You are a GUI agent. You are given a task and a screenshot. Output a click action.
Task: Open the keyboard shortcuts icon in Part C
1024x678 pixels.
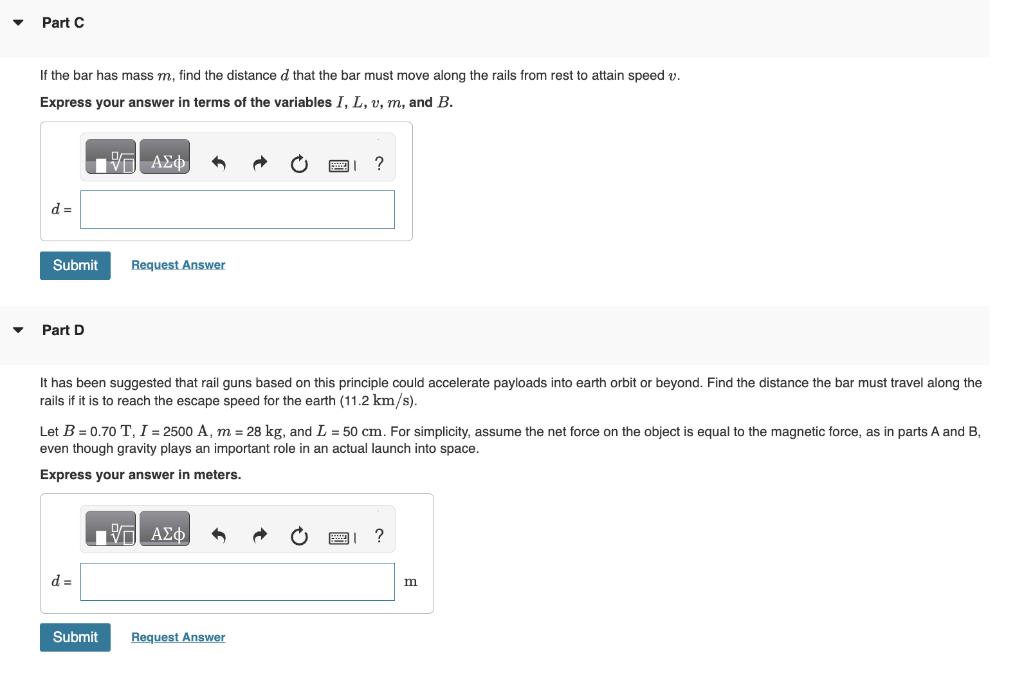pos(339,162)
